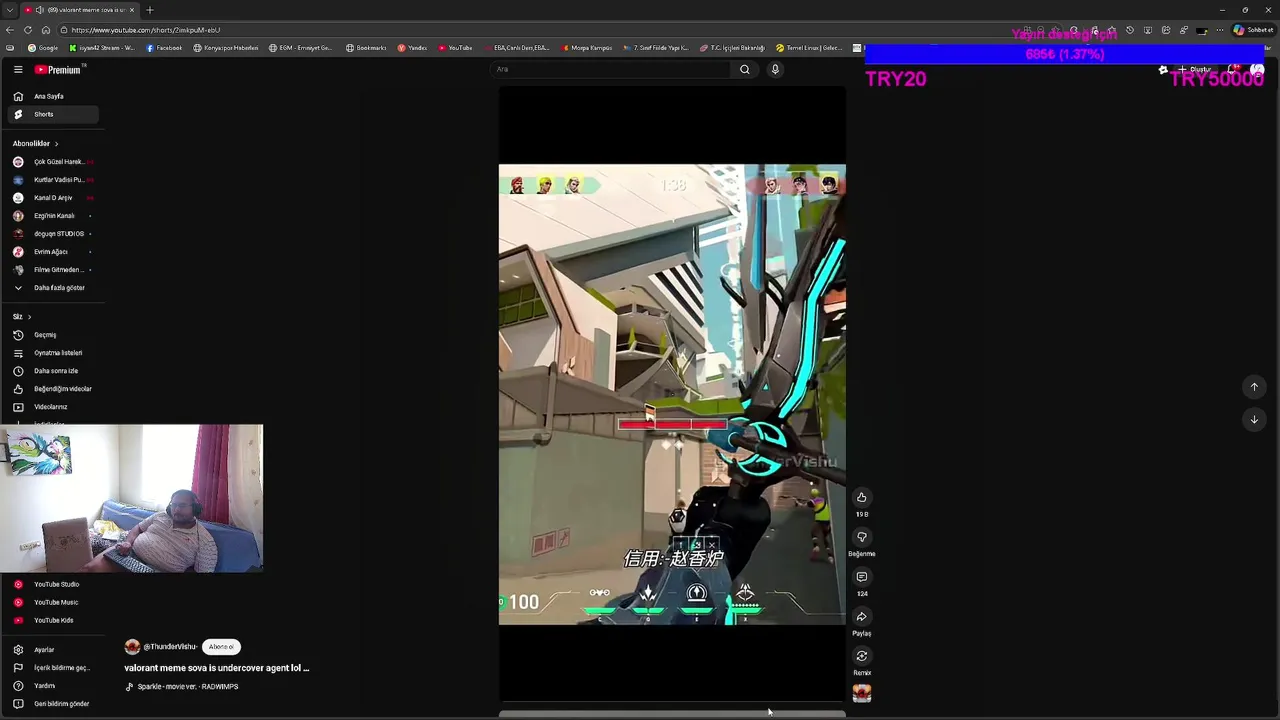This screenshot has height=720, width=1280.
Task: Open Ezgi'nin Kanalı subscription
Action: (53, 216)
